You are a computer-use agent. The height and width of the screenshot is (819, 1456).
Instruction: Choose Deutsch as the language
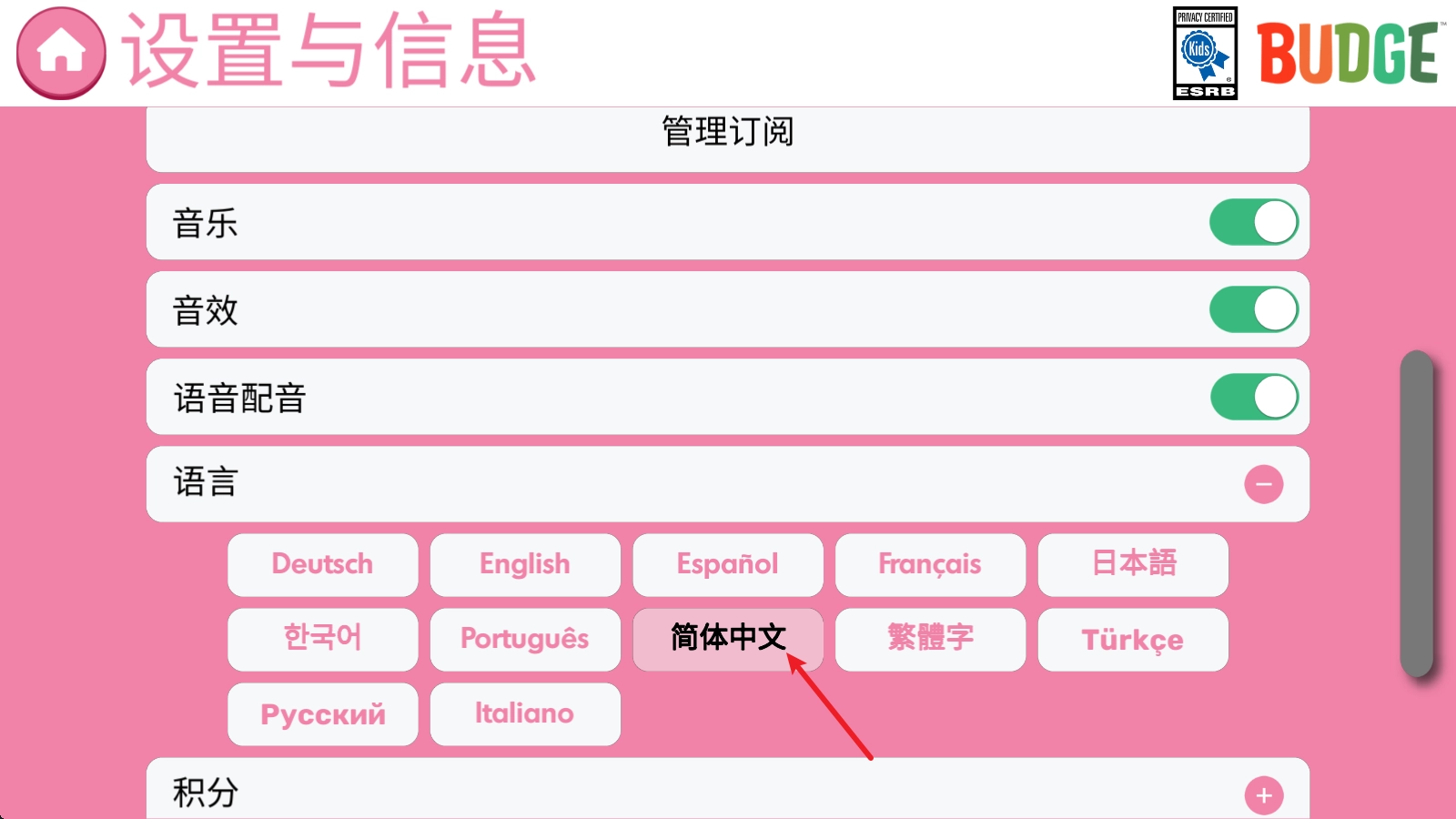[x=322, y=564]
